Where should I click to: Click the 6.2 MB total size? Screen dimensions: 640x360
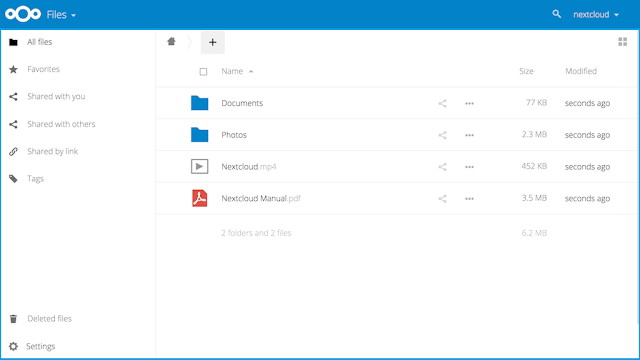coord(534,233)
